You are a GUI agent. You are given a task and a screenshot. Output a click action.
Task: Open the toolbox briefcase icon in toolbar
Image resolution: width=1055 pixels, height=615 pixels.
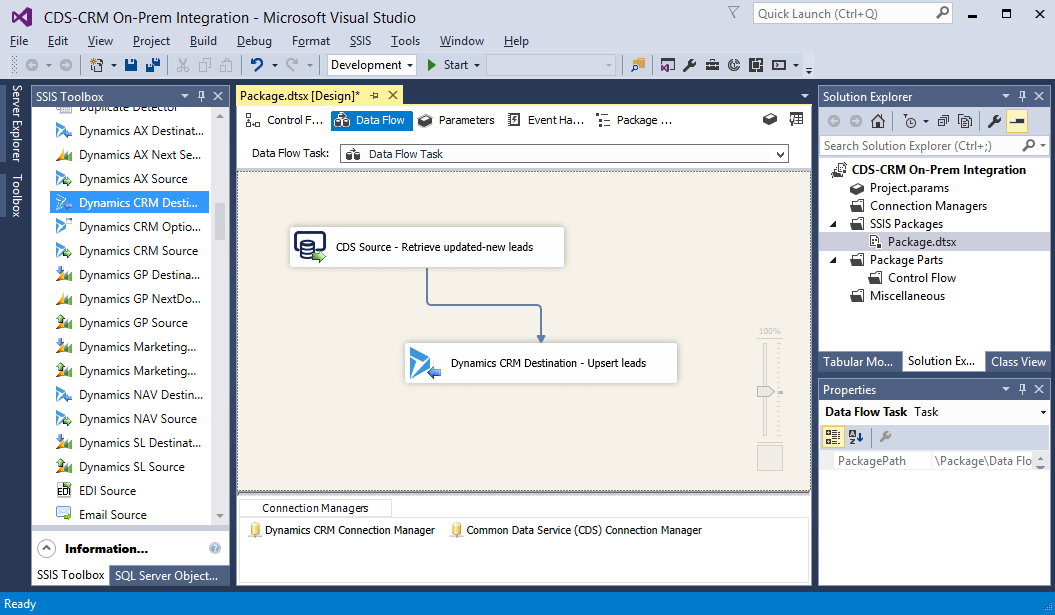click(712, 65)
